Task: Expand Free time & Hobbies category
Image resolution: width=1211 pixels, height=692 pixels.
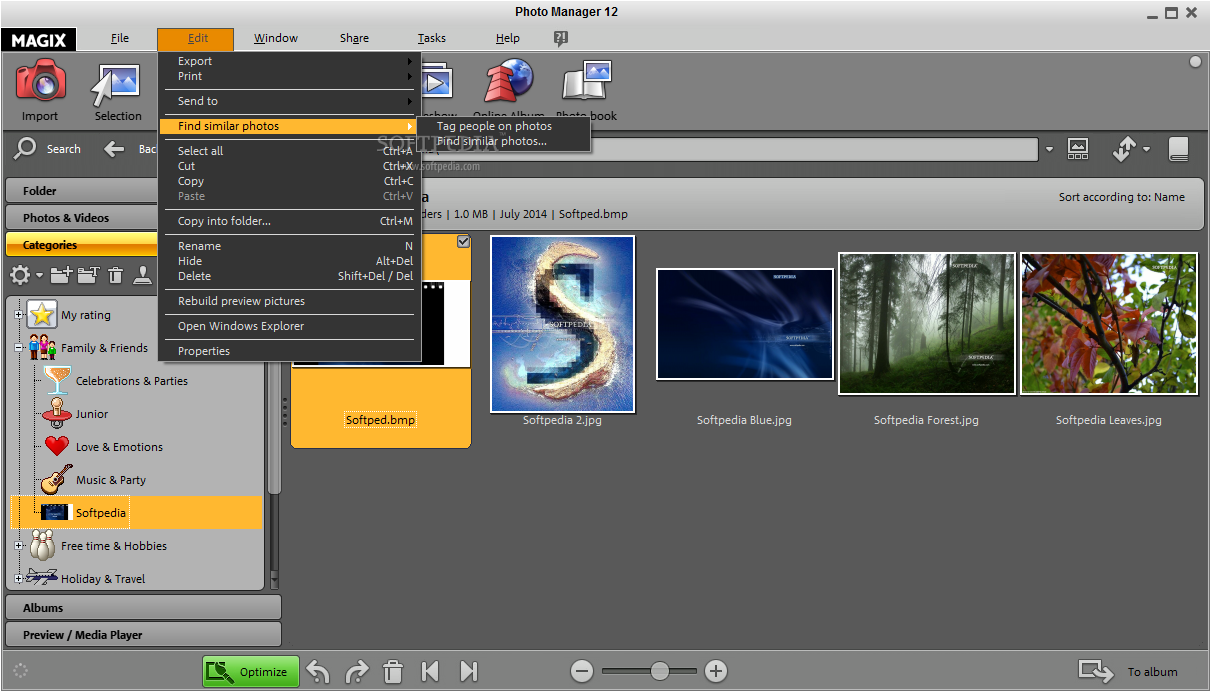Action: coord(18,546)
